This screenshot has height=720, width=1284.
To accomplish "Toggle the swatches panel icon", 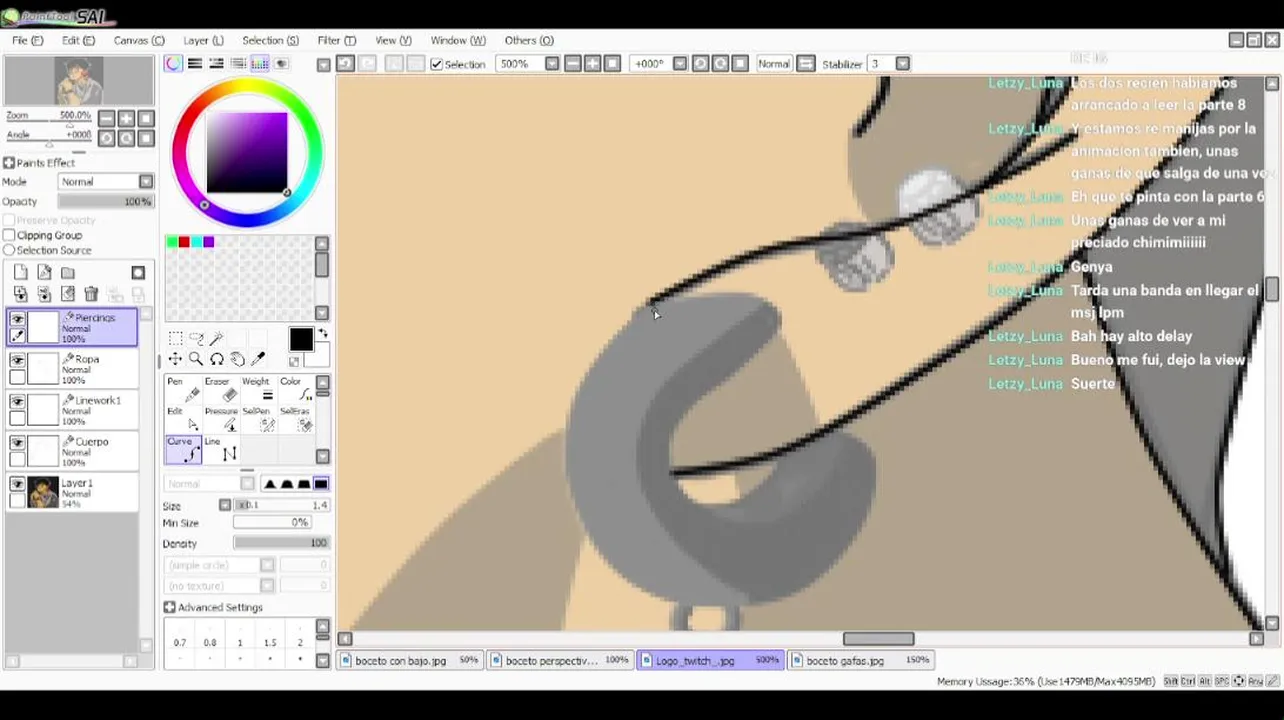I will click(x=260, y=63).
